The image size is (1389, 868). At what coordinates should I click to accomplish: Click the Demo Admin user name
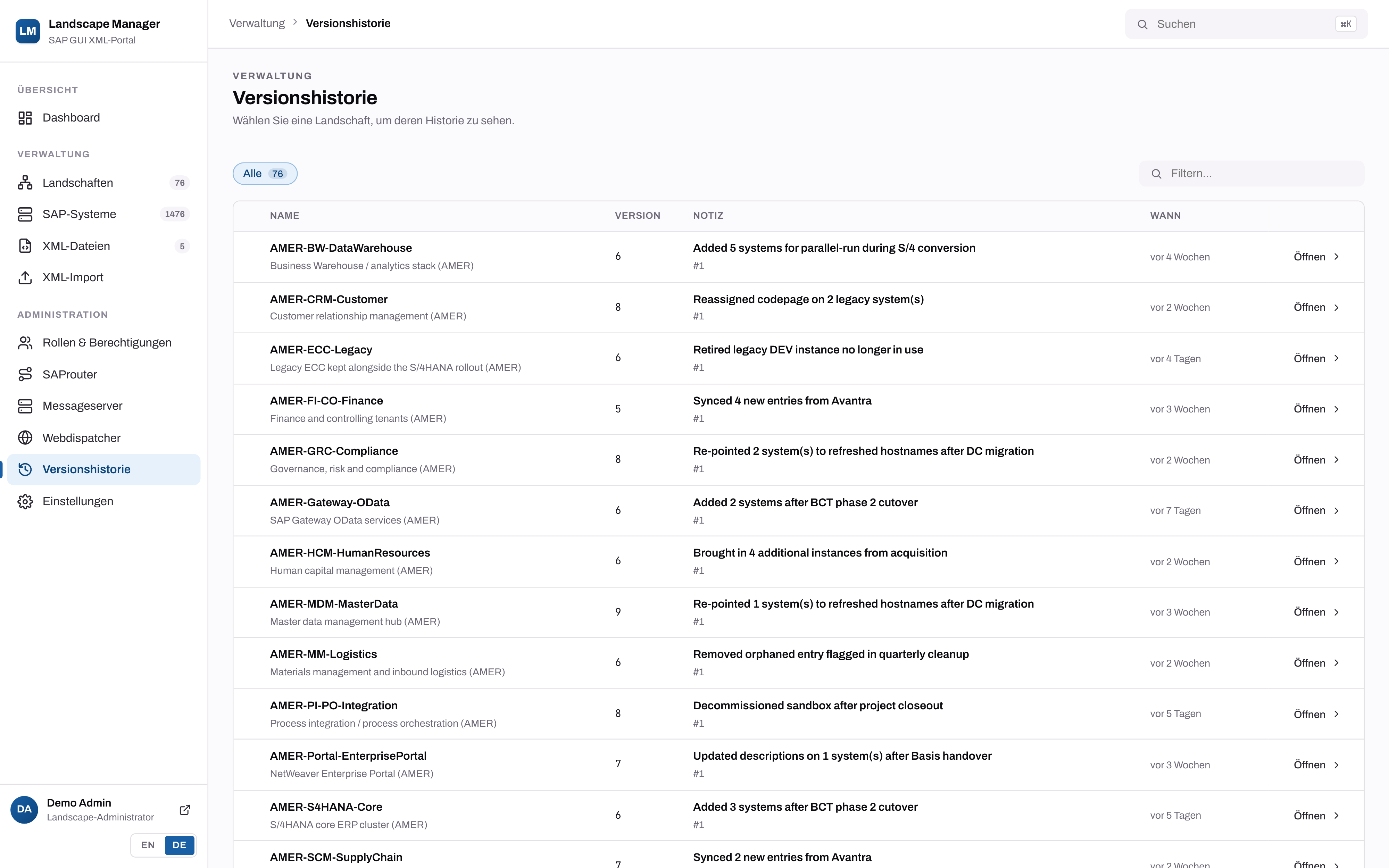(x=79, y=803)
